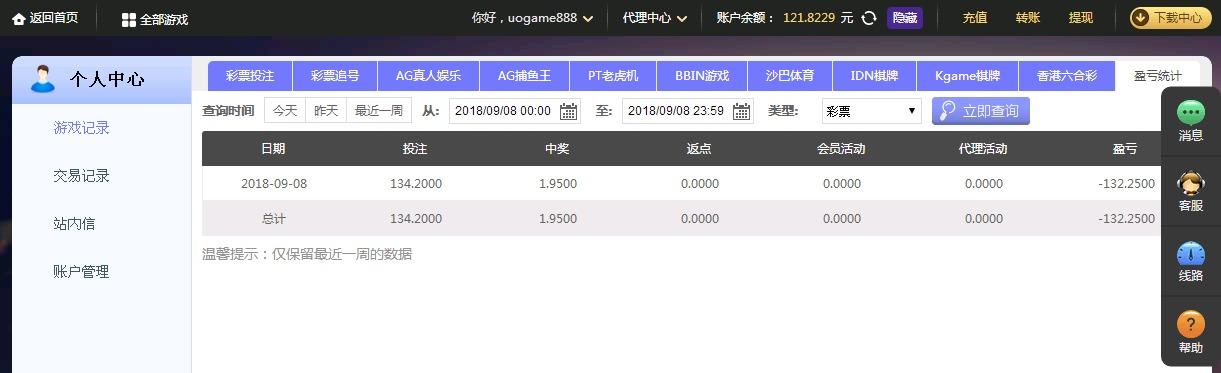1221x373 pixels.
Task: Switch to PT老虎机 tab
Action: point(613,76)
